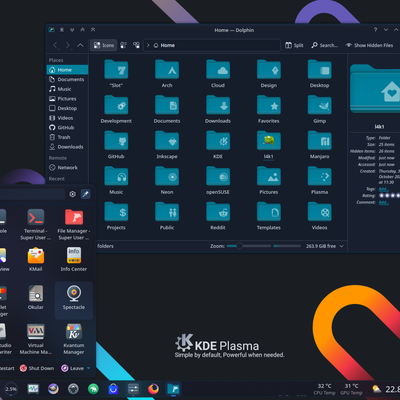The width and height of the screenshot is (400, 400).
Task: Click Shut Down in the launcher
Action: pyautogui.click(x=37, y=368)
